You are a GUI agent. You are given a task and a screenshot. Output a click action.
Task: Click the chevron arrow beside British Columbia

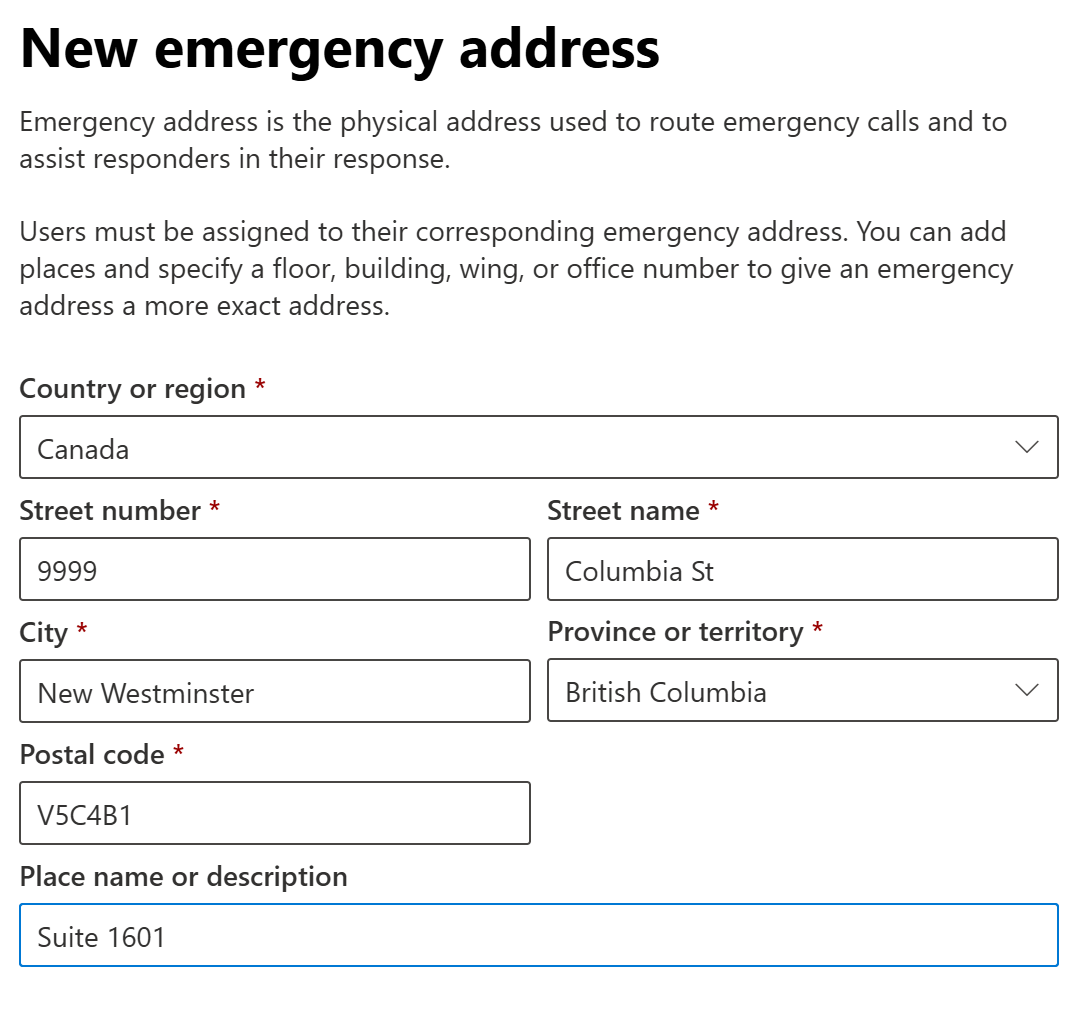1026,691
